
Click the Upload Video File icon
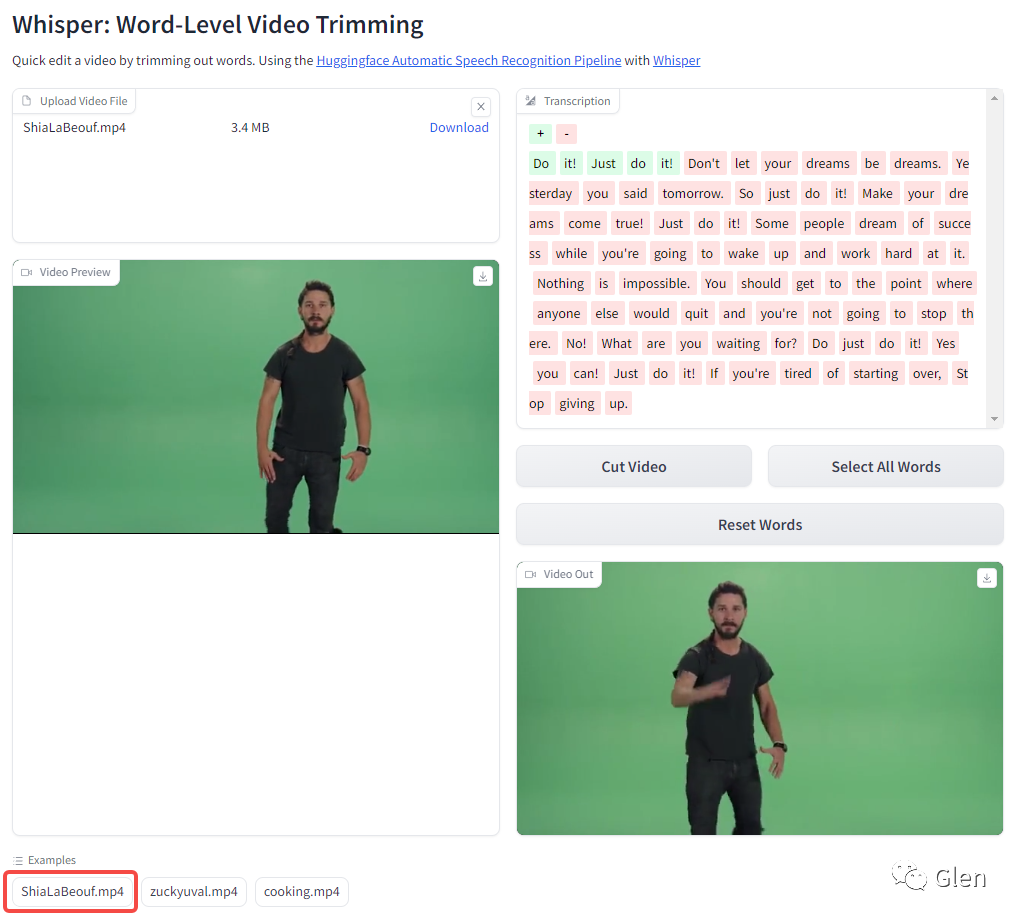pyautogui.click(x=27, y=101)
